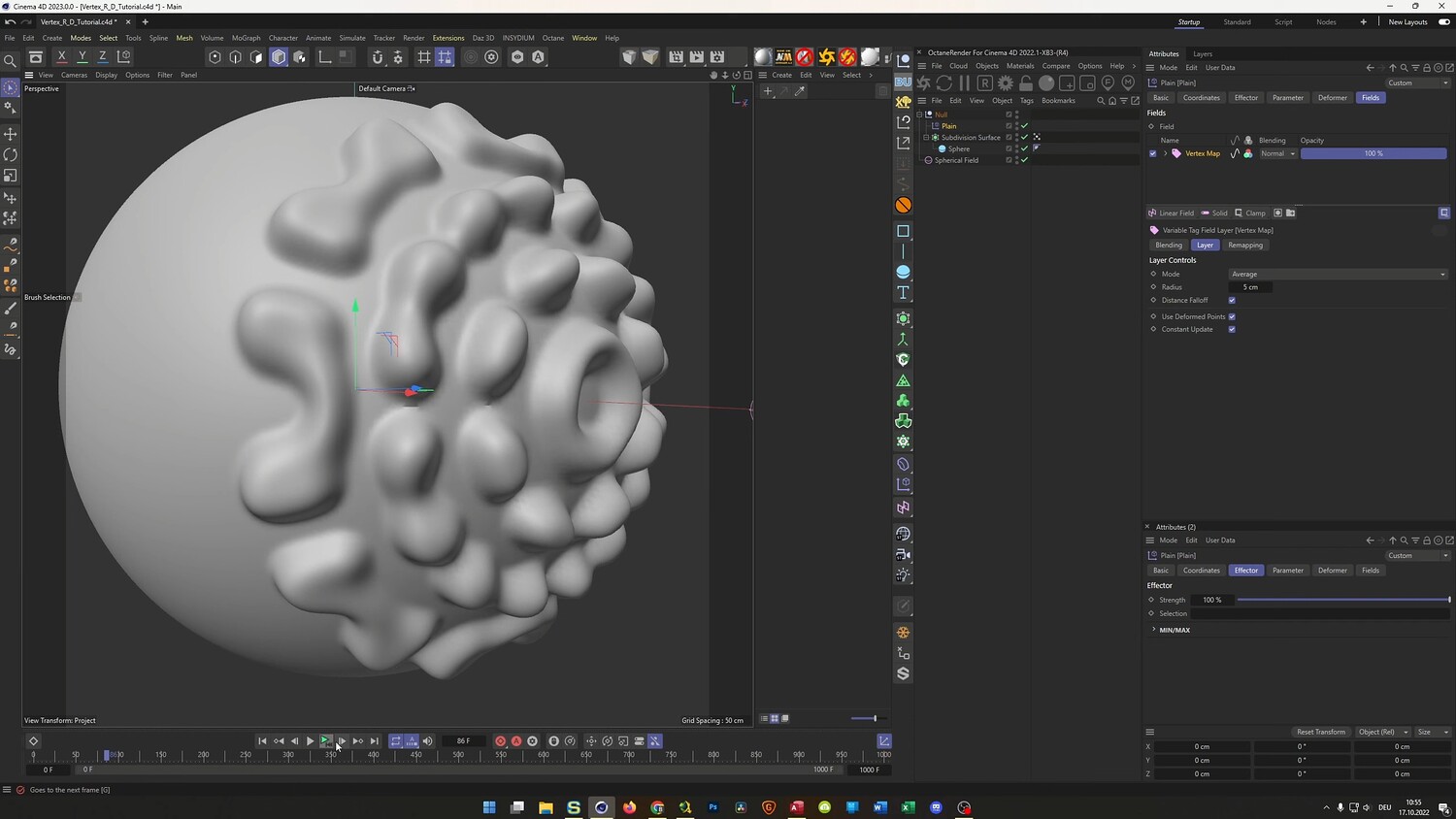Open the Custom dropdown in Attributes (2) panel
1456x819 pixels.
1418,556
